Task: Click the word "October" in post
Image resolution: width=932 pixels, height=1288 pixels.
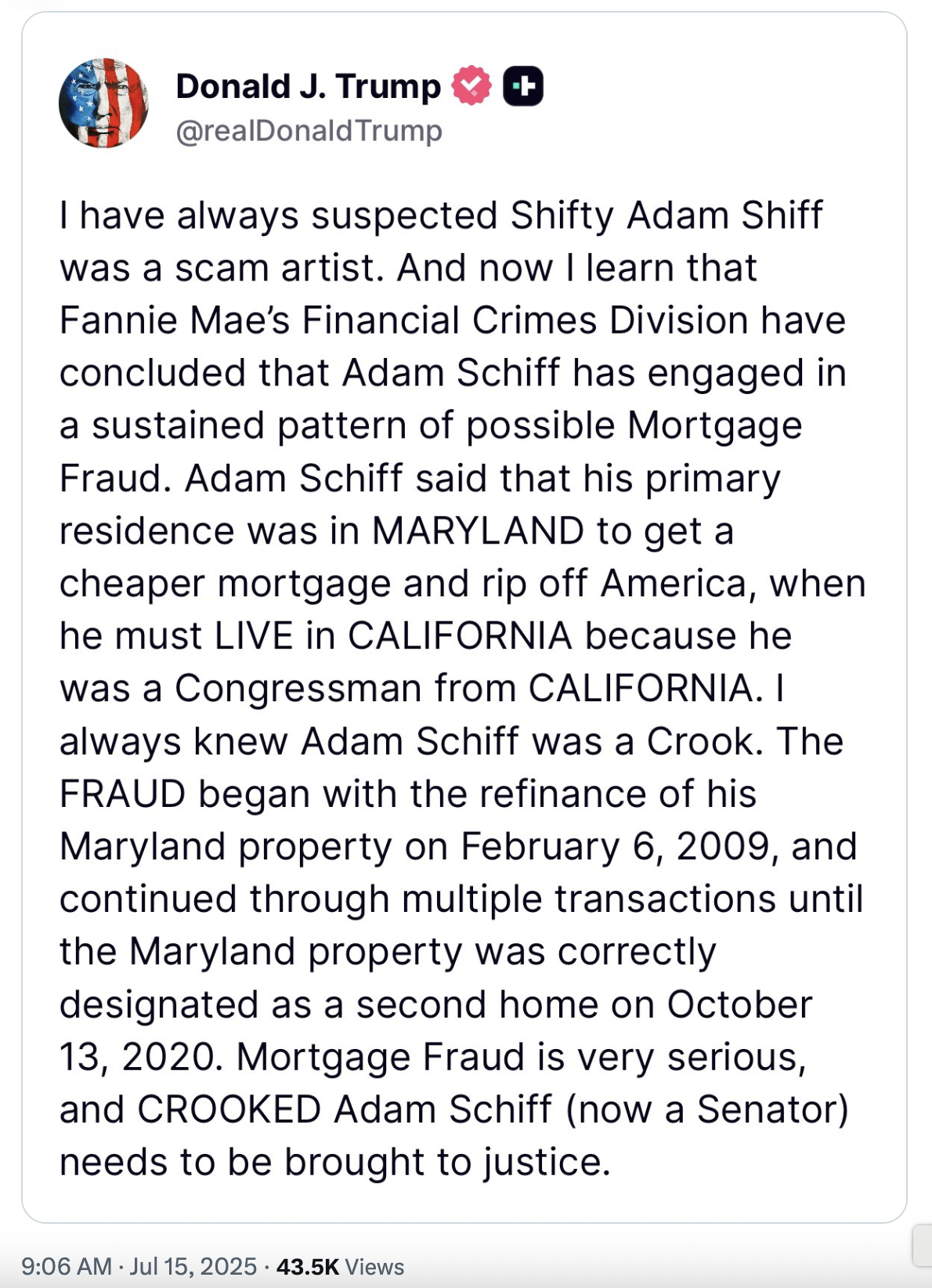Action: [739, 1005]
